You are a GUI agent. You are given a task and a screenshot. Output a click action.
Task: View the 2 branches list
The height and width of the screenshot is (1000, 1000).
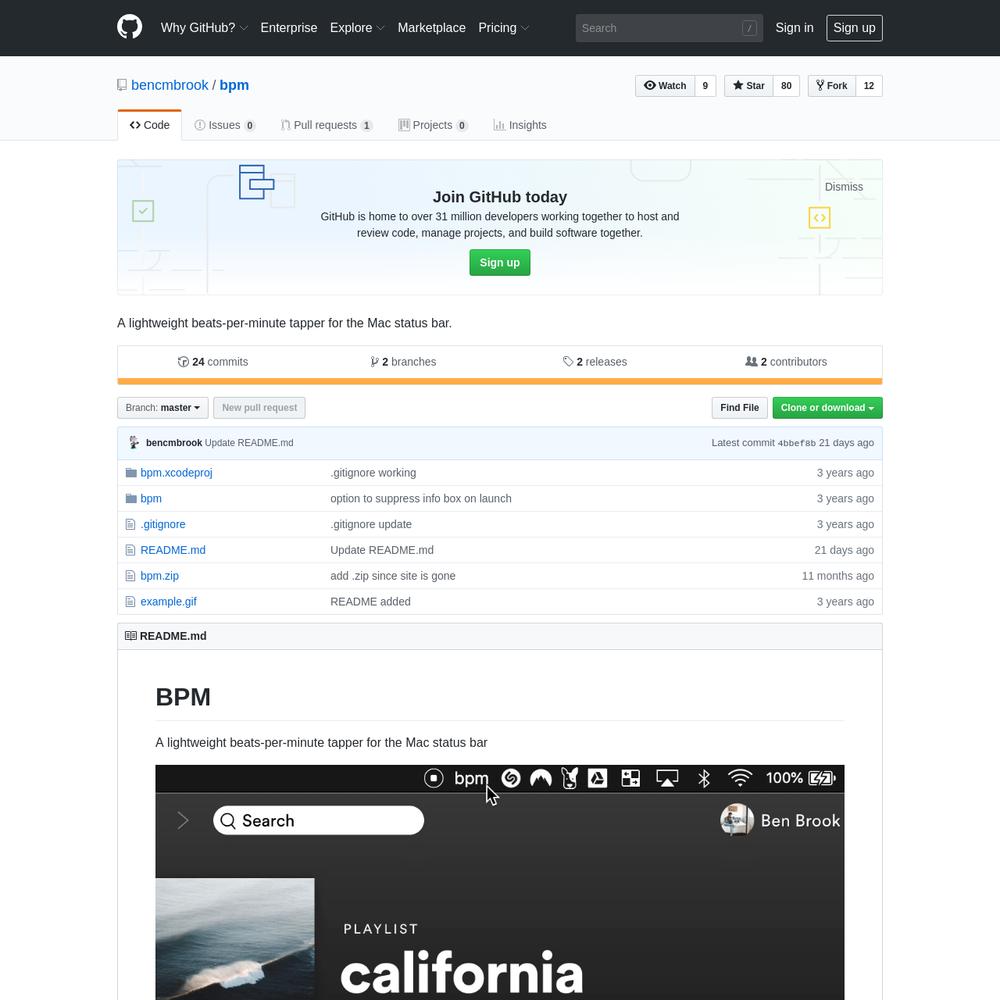(404, 362)
